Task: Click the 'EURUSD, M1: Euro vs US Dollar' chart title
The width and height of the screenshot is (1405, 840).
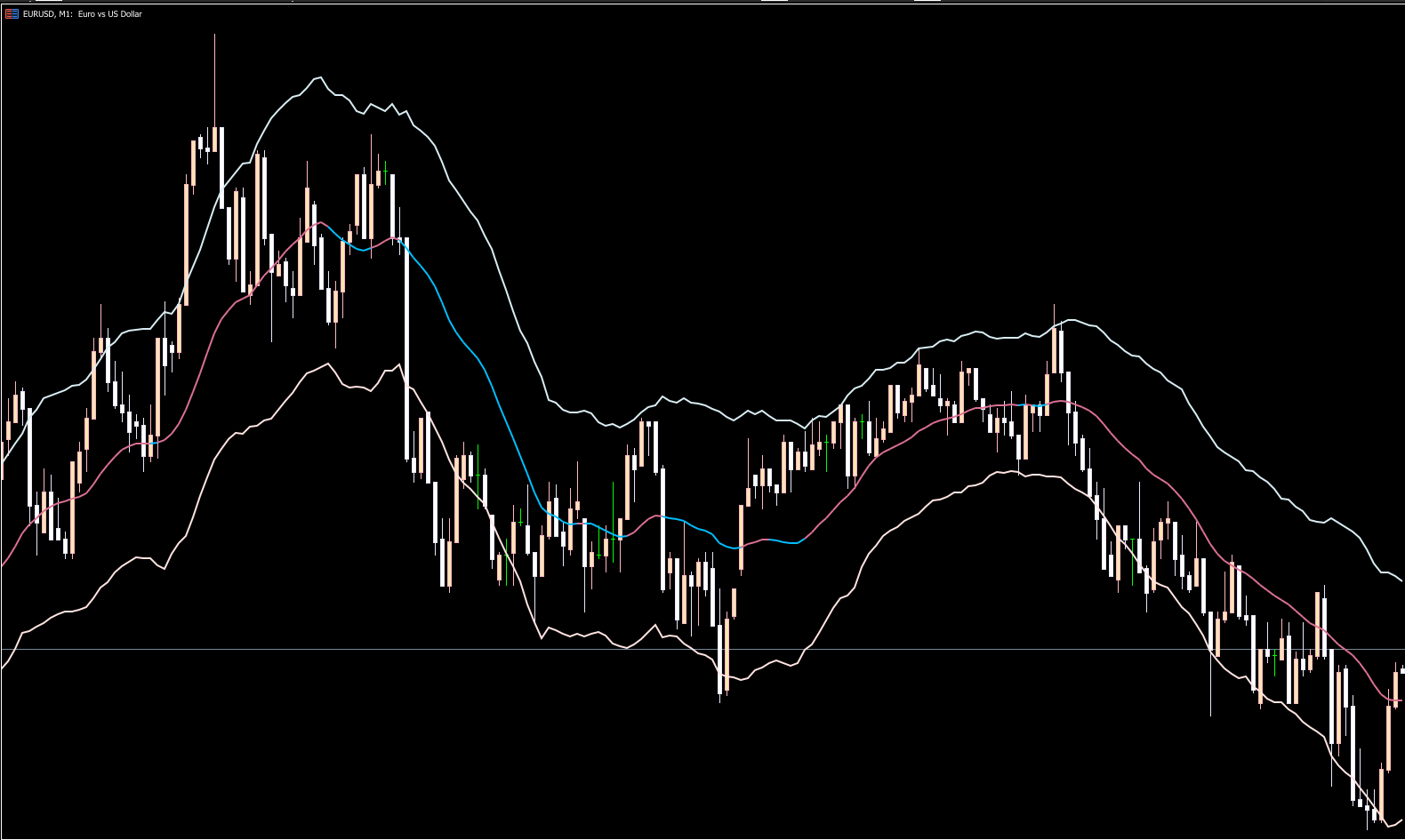Action: pos(82,14)
